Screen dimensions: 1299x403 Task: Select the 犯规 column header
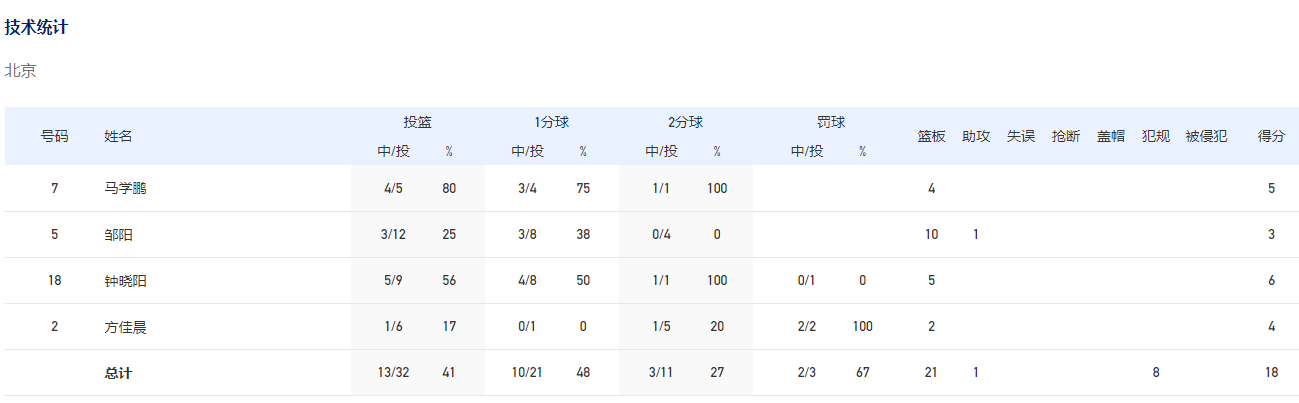coord(1156,136)
